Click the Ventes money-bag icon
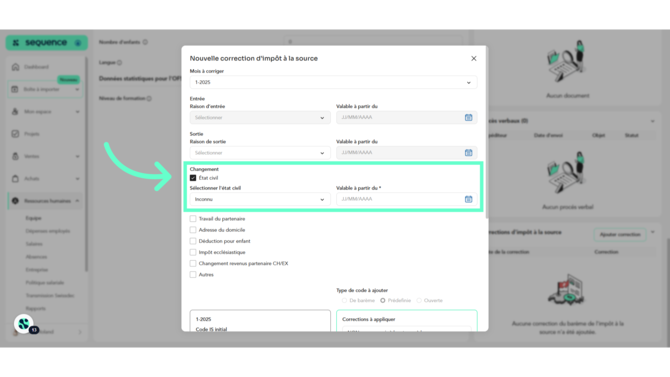 coord(15,156)
